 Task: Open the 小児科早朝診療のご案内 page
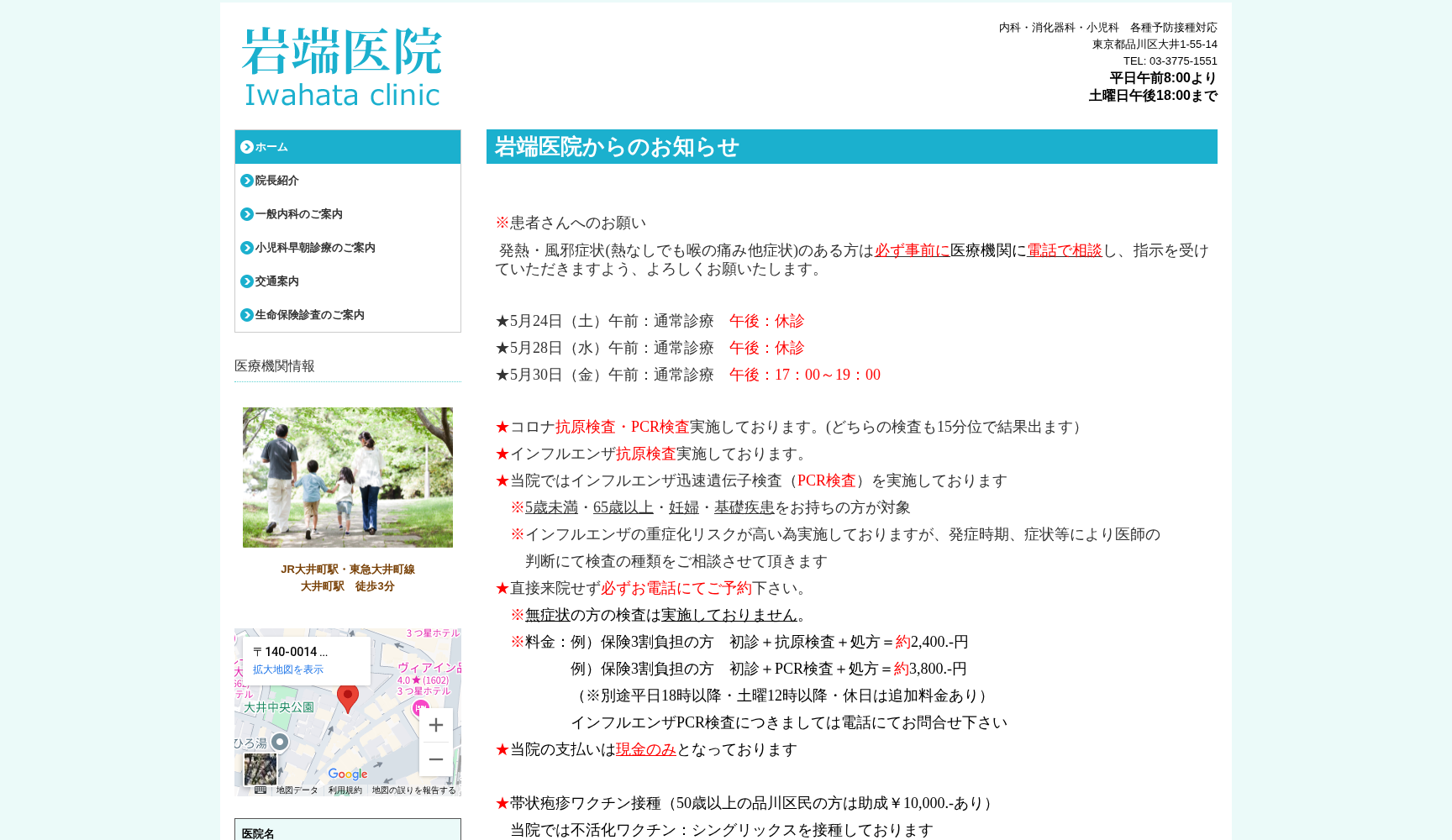[x=314, y=248]
